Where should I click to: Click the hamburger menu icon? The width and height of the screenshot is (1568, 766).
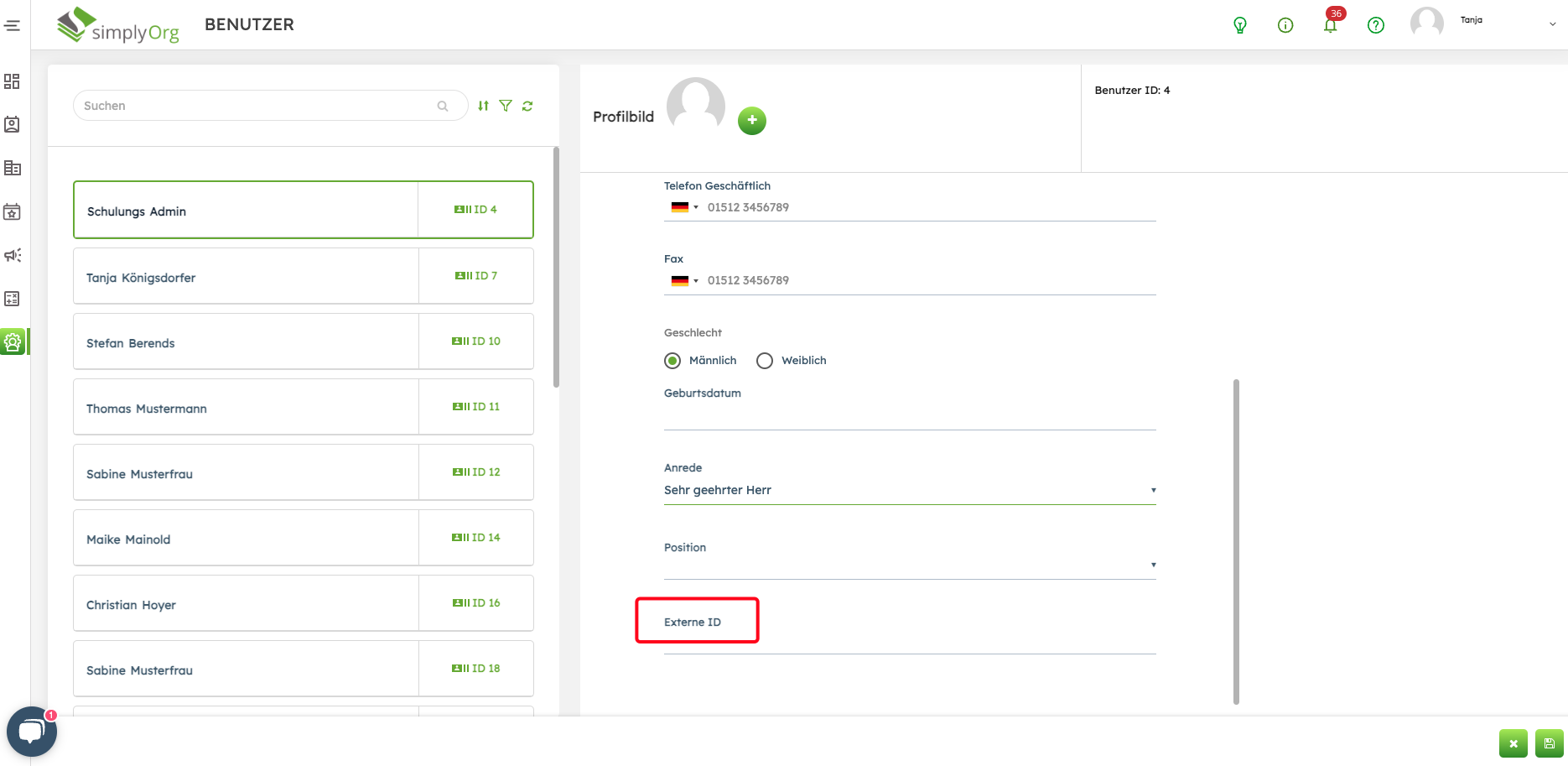12,26
